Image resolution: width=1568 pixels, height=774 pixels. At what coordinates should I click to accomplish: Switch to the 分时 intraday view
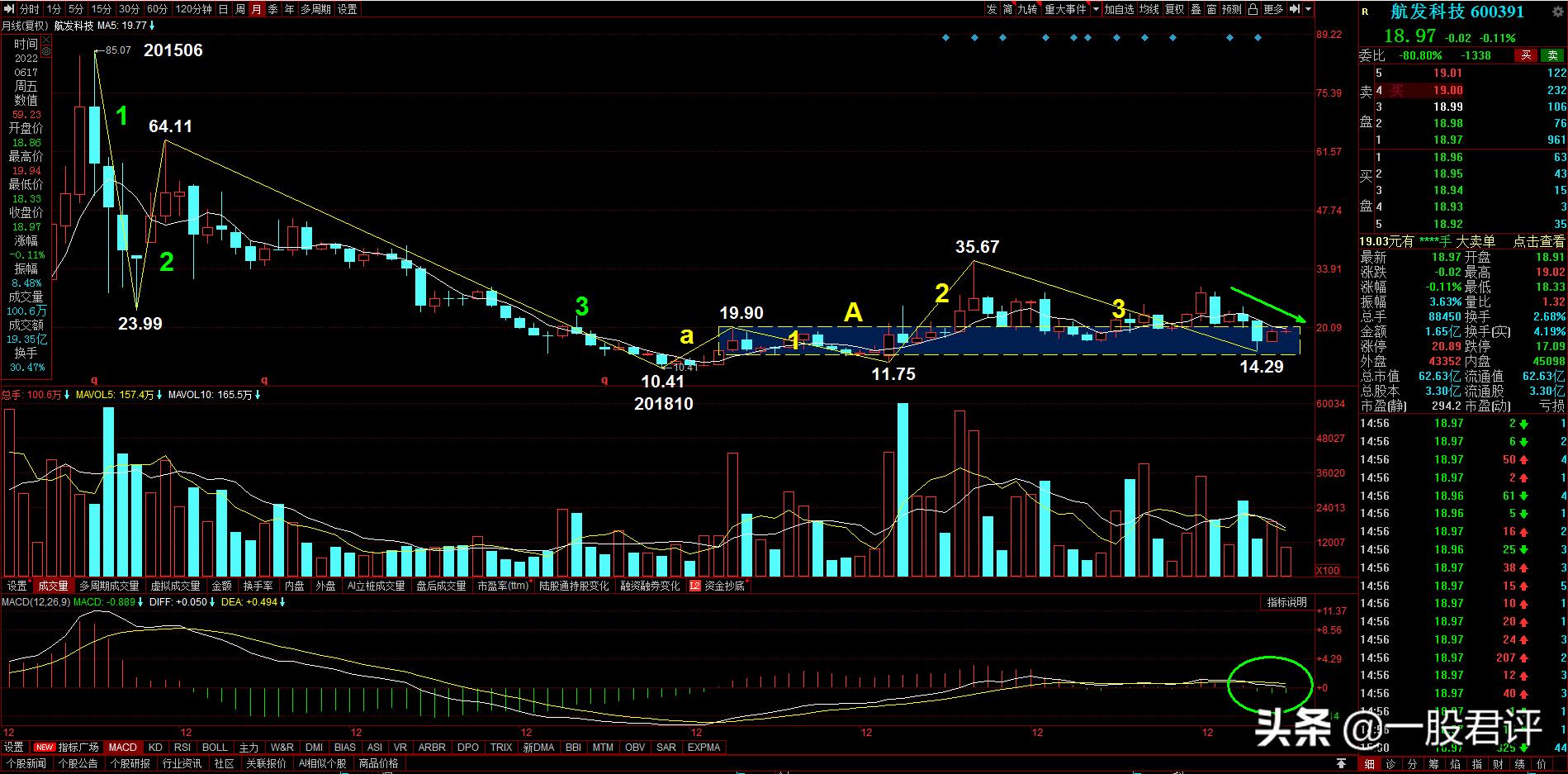[x=29, y=9]
